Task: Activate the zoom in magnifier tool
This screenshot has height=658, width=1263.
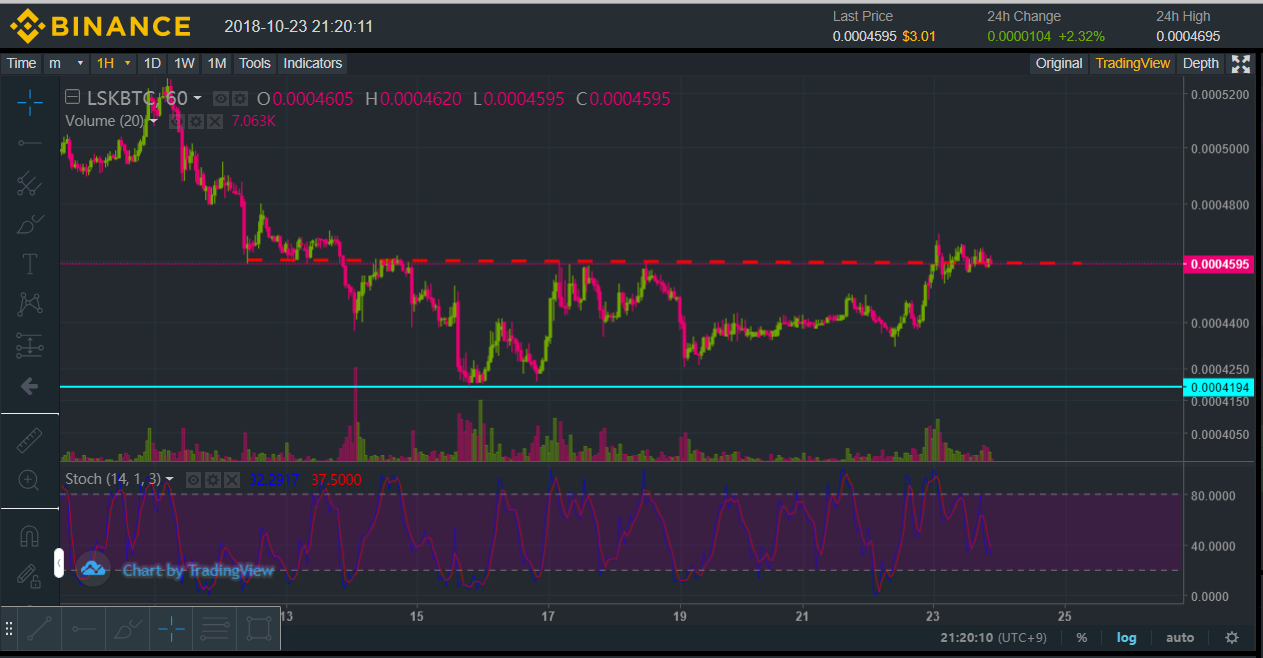Action: pyautogui.click(x=30, y=480)
